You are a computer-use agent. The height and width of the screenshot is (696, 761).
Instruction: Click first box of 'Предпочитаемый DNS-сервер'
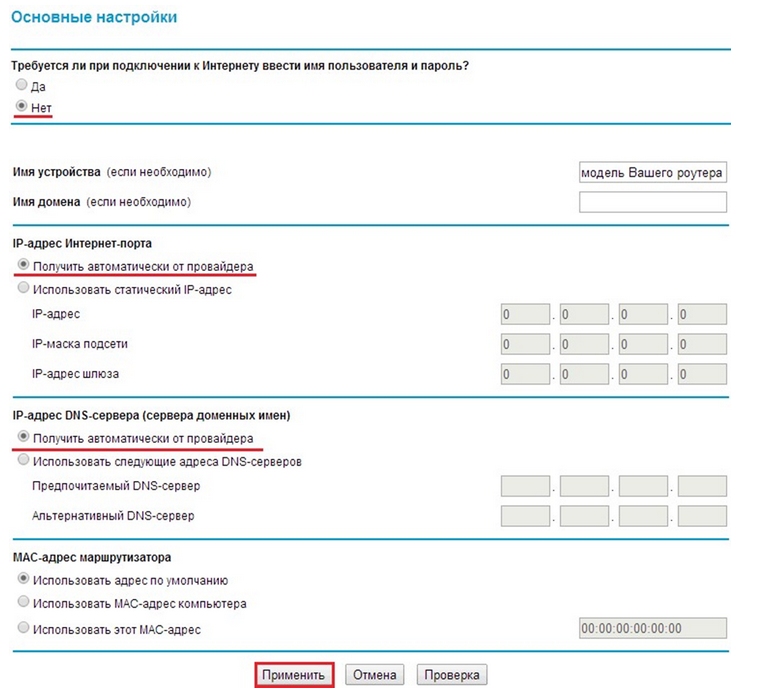pos(525,486)
